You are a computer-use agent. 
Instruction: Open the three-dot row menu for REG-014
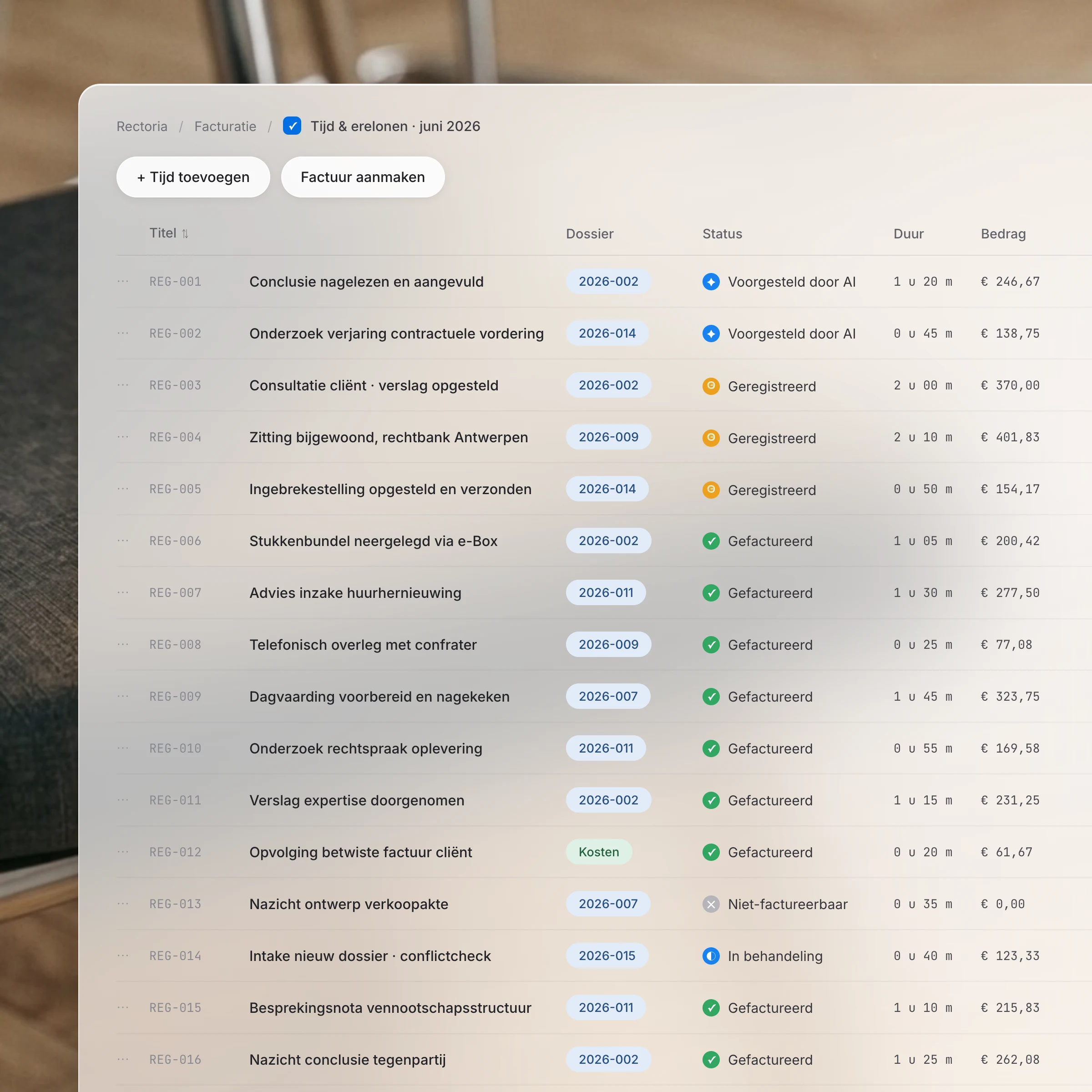pos(123,956)
